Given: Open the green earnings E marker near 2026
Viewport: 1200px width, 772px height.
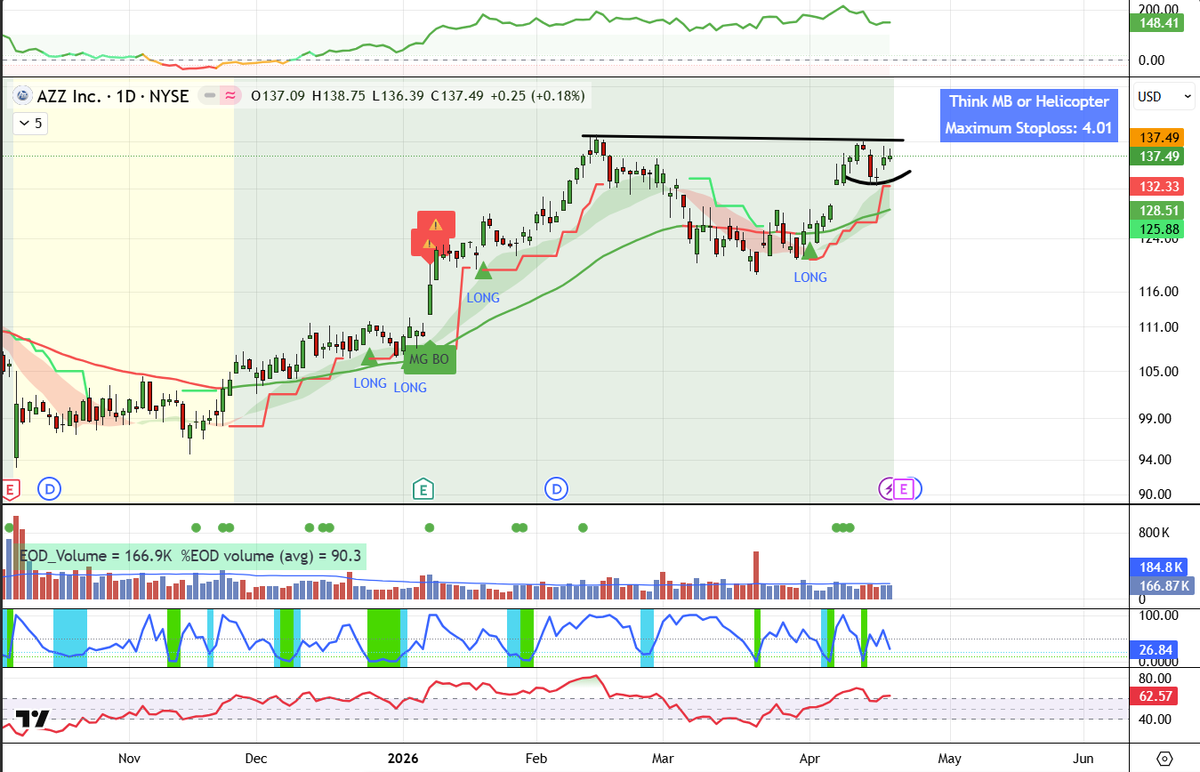Looking at the screenshot, I should 423,489.
